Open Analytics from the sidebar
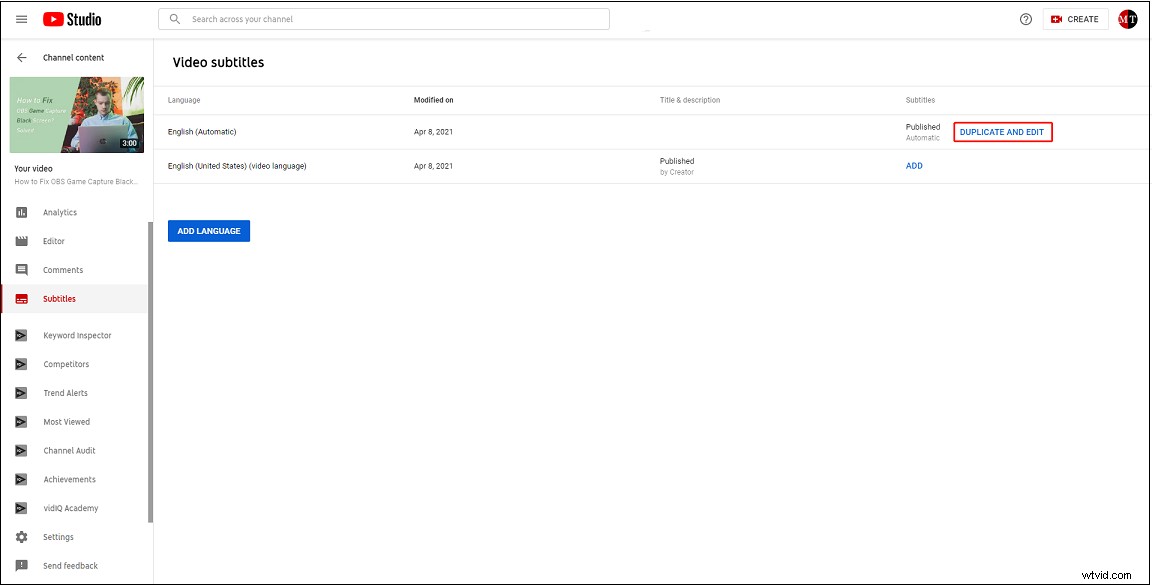The width and height of the screenshot is (1152, 585). (21, 212)
